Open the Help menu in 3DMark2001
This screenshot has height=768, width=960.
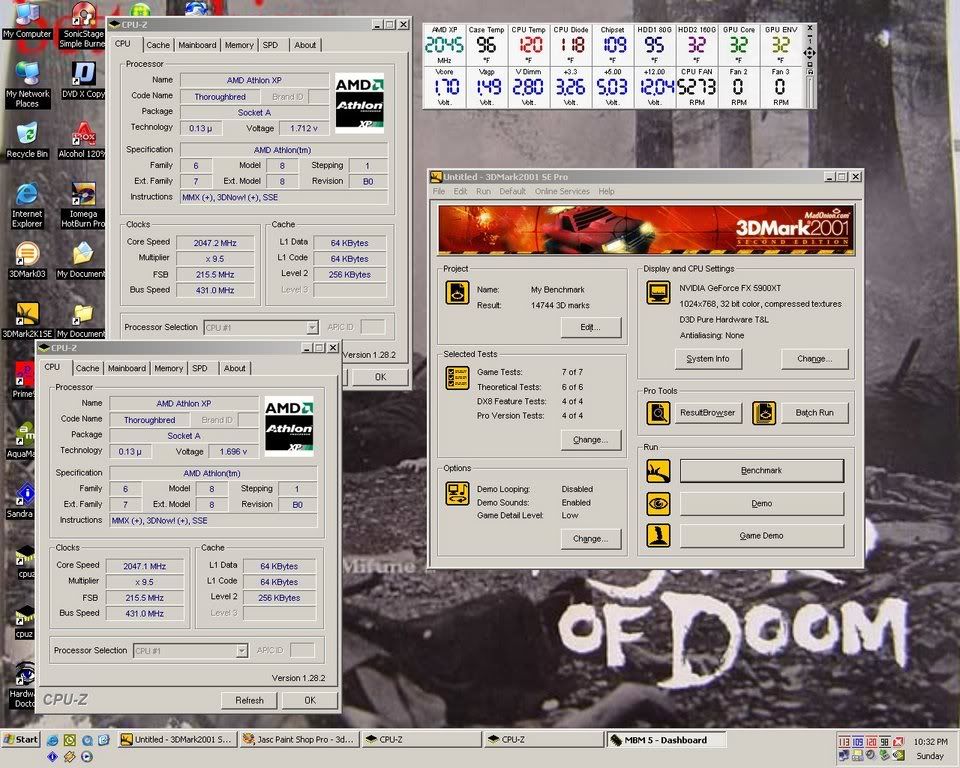pos(606,191)
